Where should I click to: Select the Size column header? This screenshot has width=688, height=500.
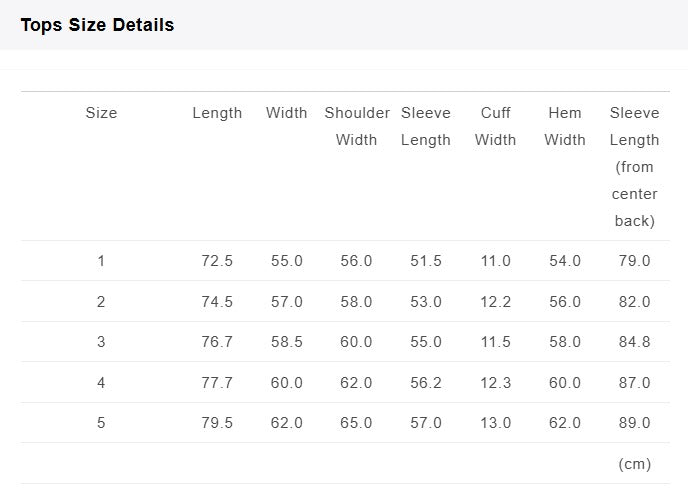101,113
